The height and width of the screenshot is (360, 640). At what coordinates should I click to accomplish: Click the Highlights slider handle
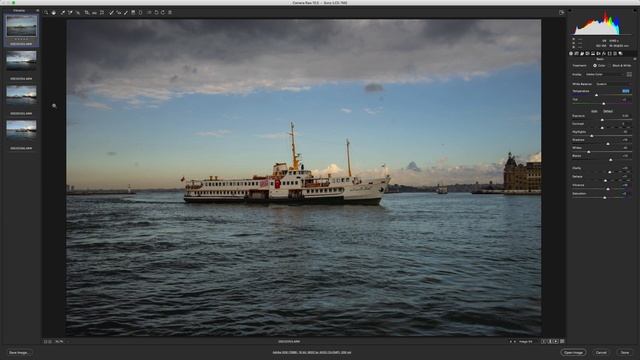(x=591, y=136)
